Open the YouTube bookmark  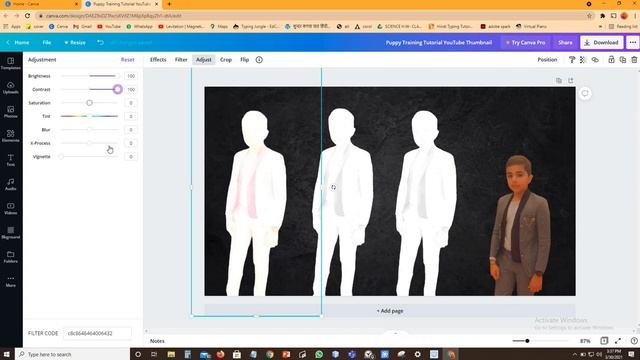click(109, 26)
